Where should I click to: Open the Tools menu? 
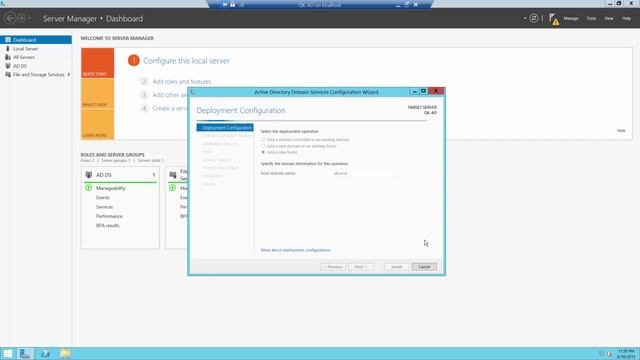pos(591,18)
